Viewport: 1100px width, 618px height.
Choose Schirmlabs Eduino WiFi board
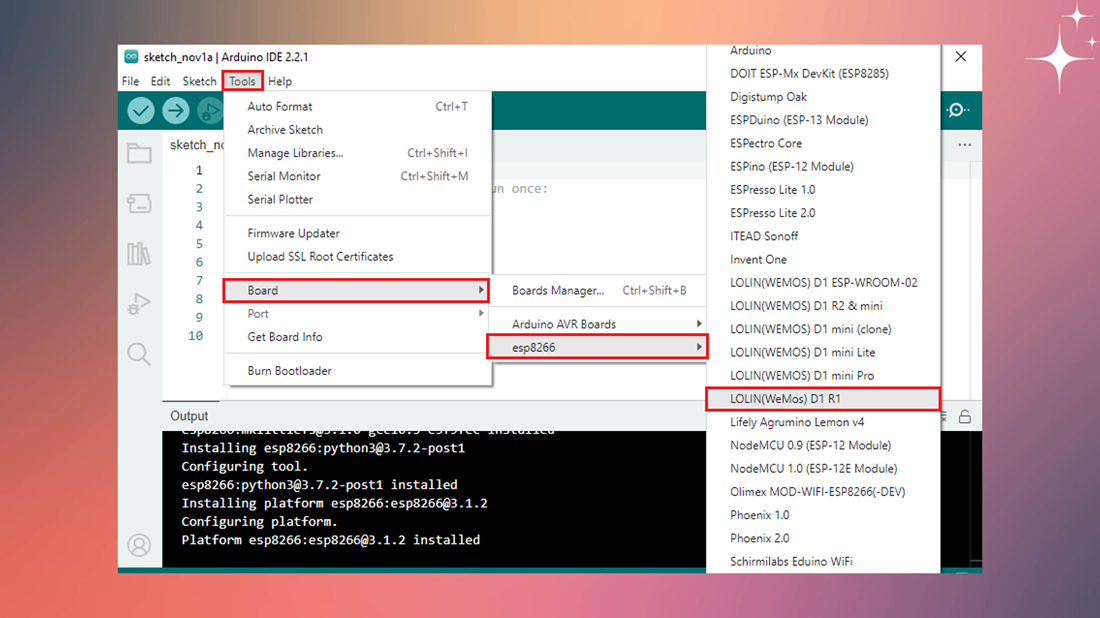click(823, 561)
